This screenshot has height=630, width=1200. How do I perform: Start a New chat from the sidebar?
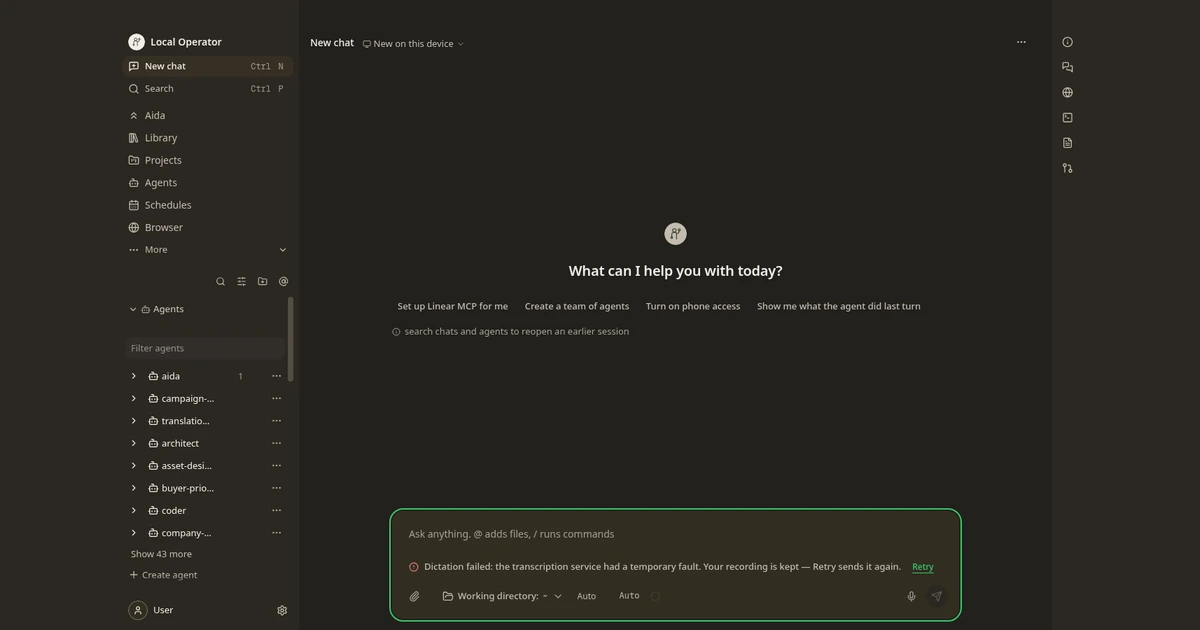click(x=207, y=66)
